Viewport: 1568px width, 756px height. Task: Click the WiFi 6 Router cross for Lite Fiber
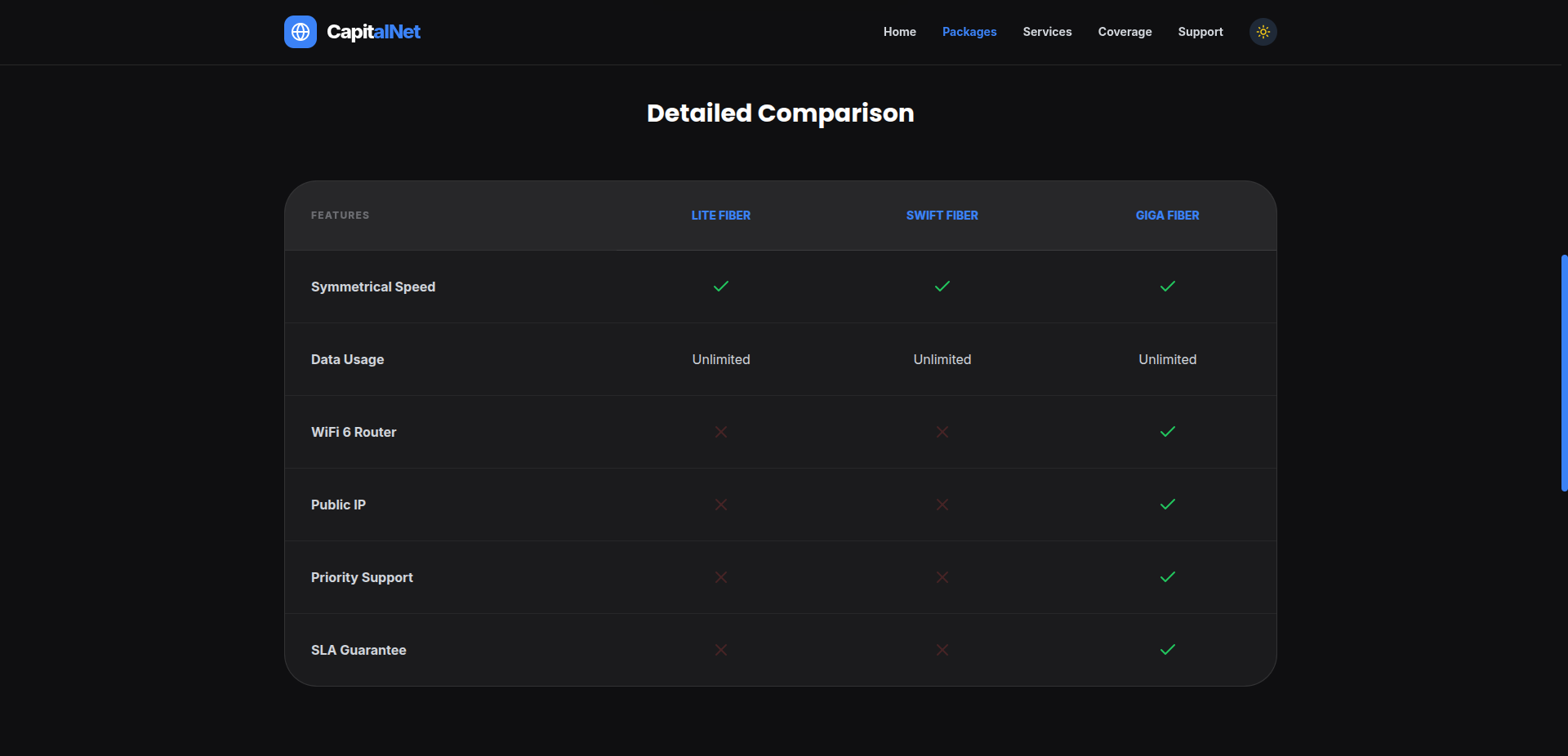pos(721,432)
